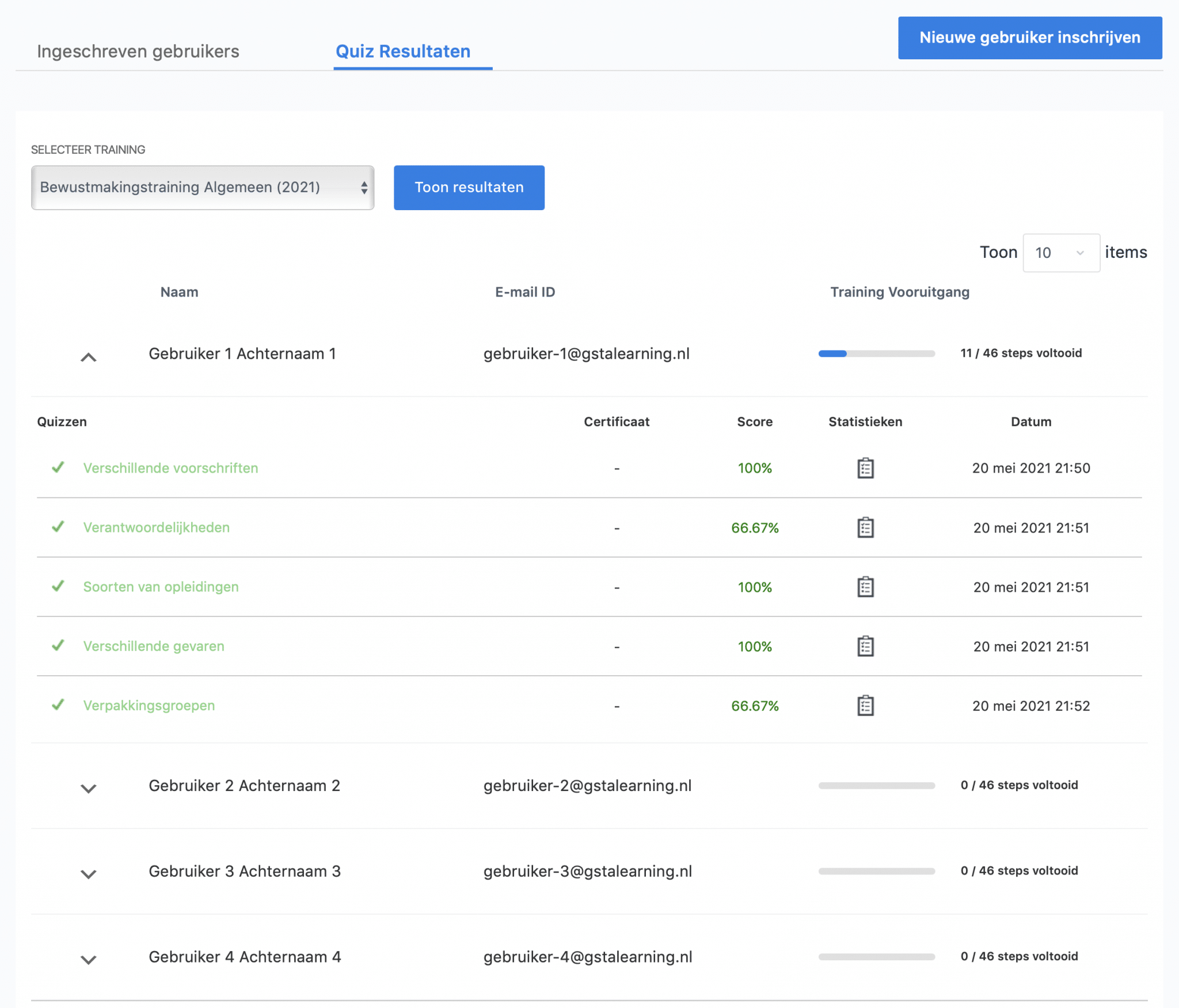Click the Certificaat column header
The width and height of the screenshot is (1179, 1008).
tap(617, 421)
